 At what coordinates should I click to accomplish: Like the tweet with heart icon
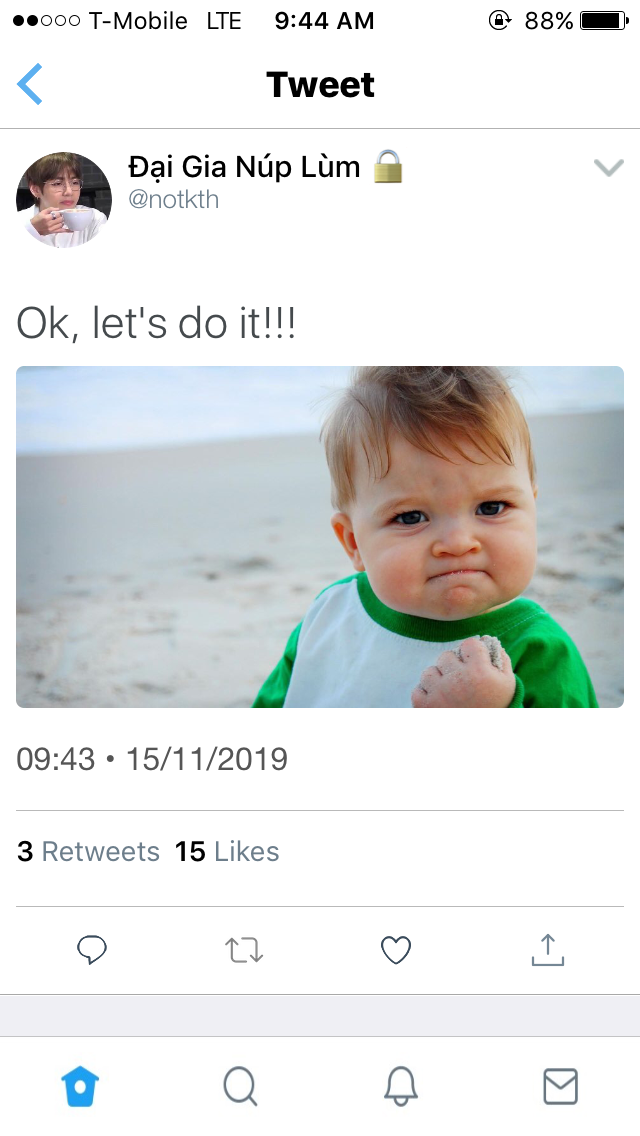[x=396, y=949]
